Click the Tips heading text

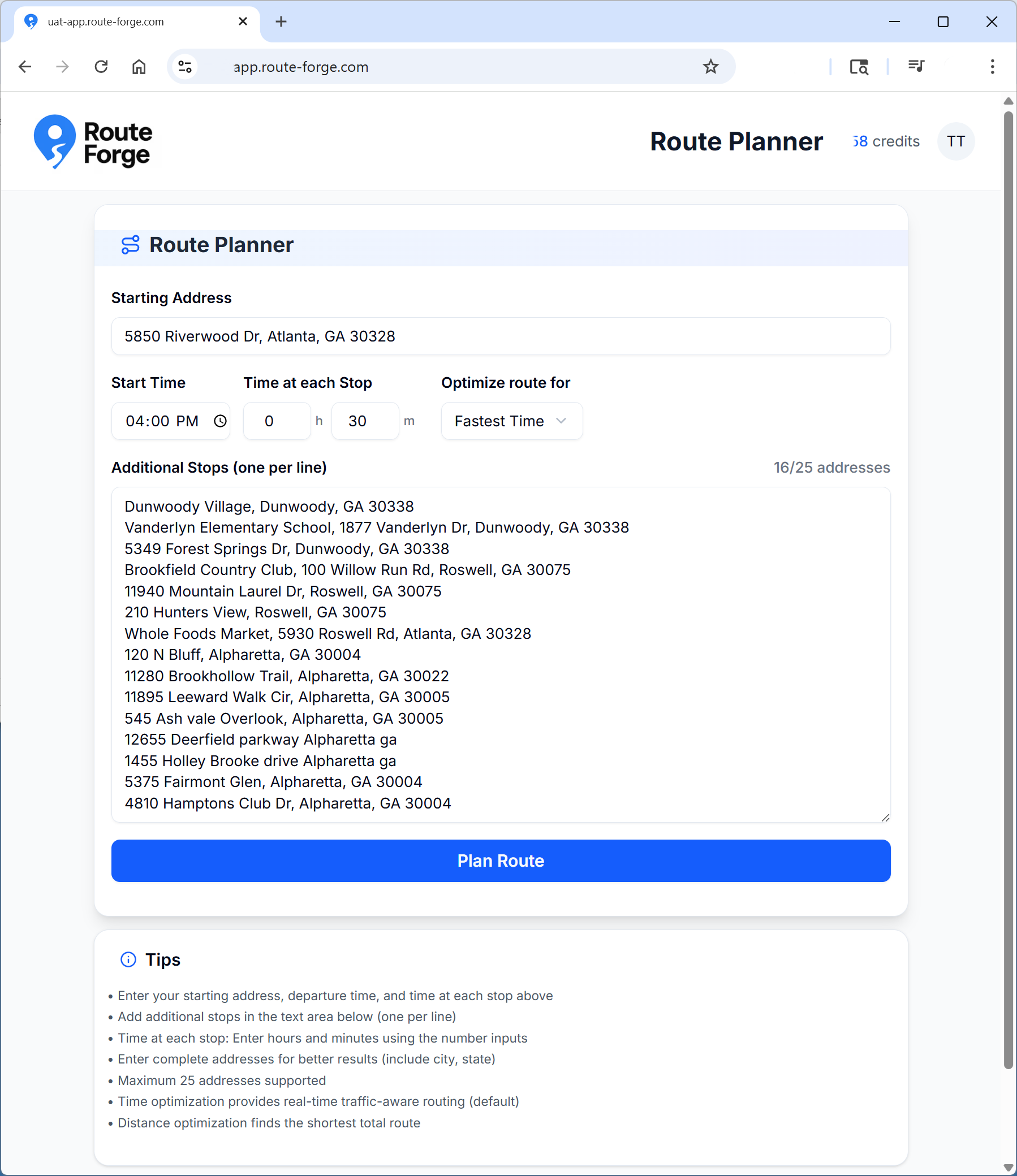pos(163,959)
